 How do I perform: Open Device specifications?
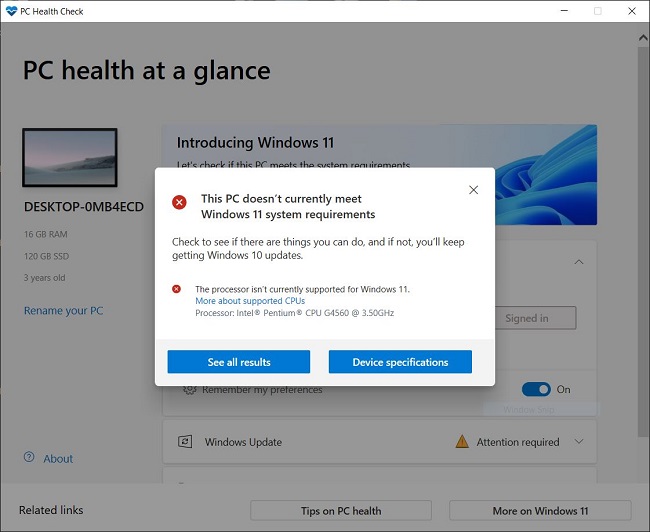400,362
